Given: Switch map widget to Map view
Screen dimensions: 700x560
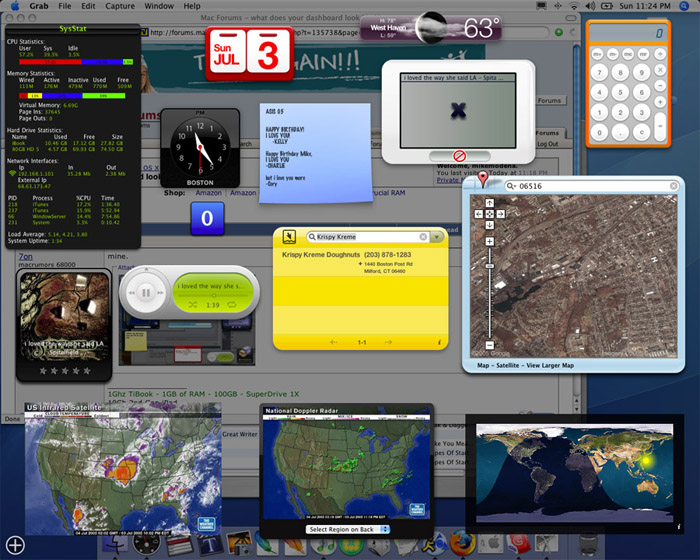Looking at the screenshot, I should 483,365.
